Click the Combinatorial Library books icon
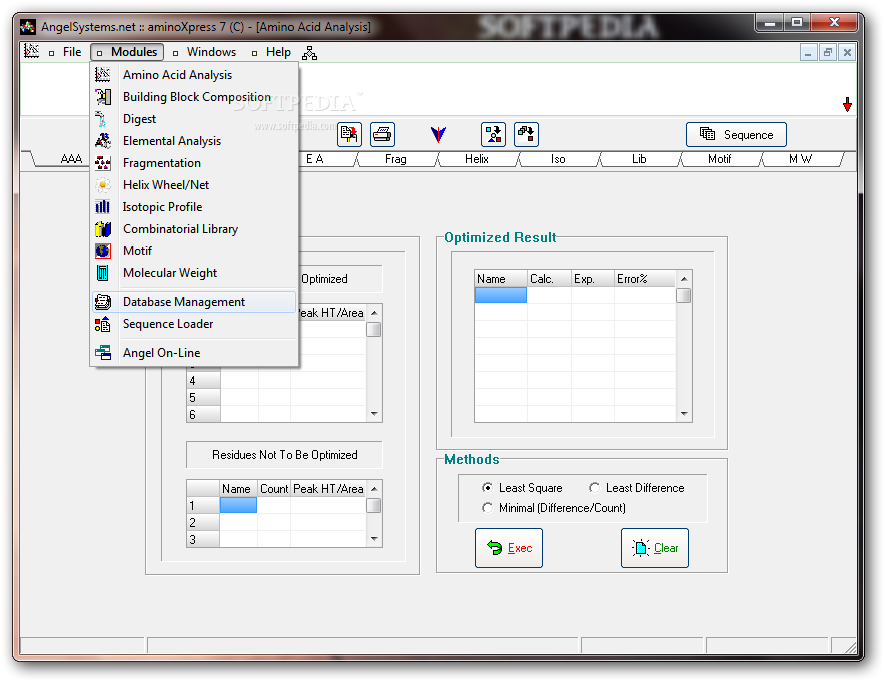 point(103,229)
